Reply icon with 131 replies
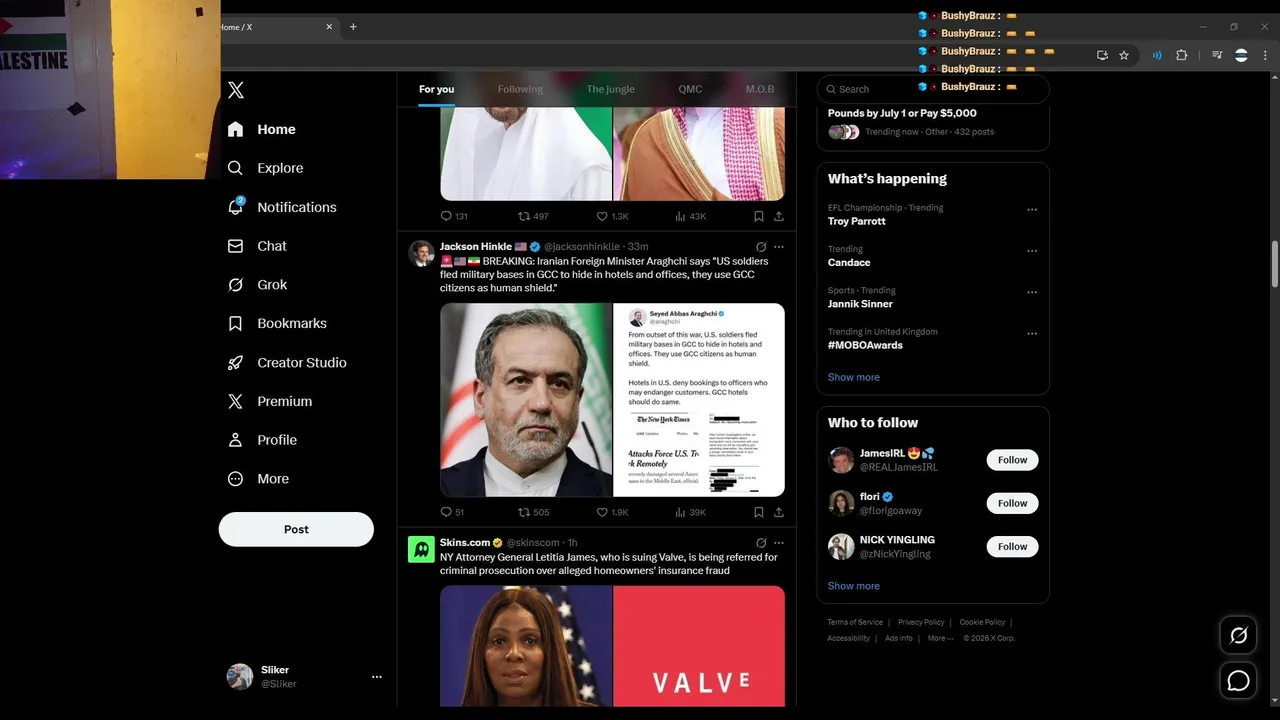 tap(446, 216)
